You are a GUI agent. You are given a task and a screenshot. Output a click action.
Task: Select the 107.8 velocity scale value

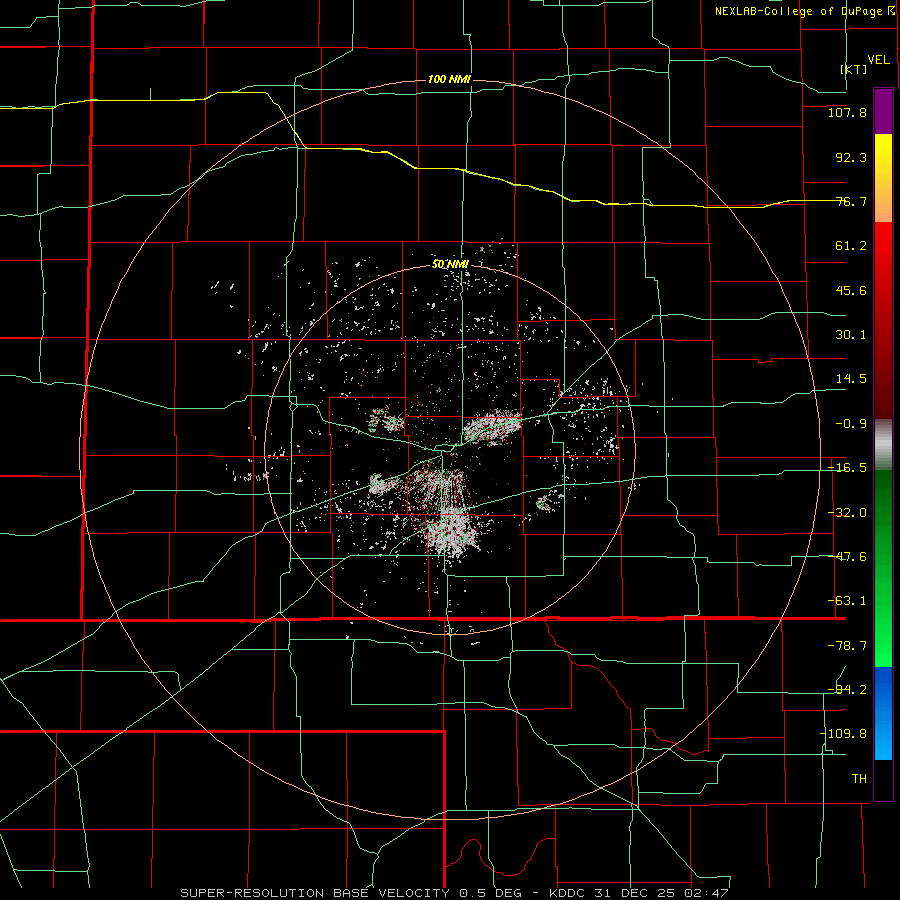847,112
